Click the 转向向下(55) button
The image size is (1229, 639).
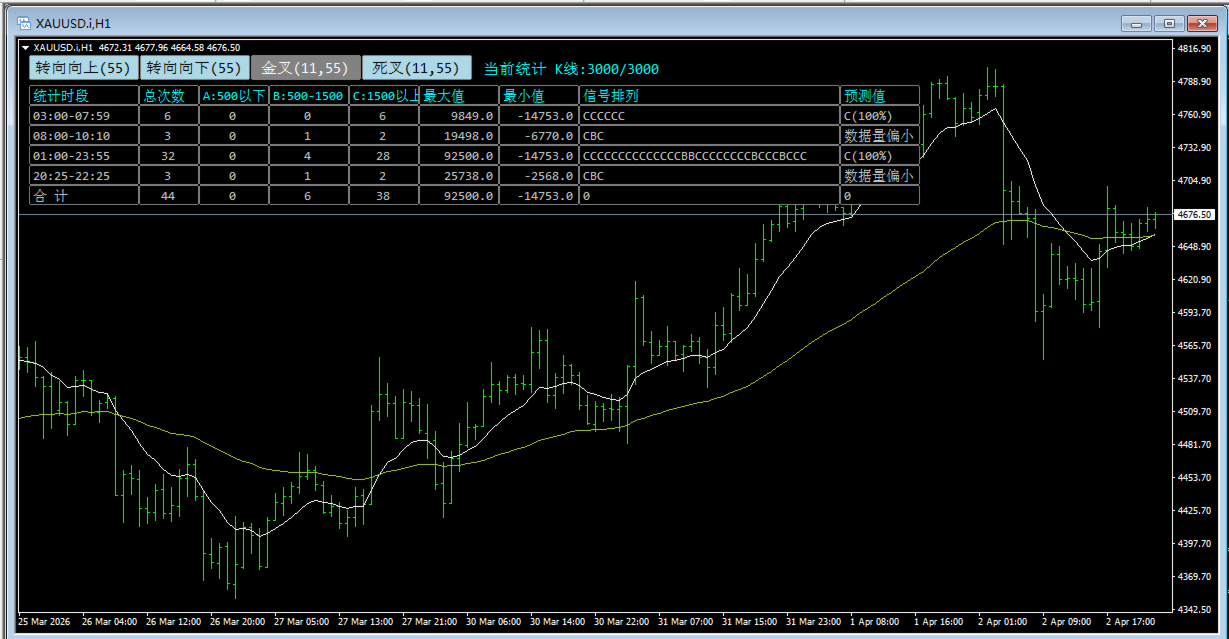pos(194,68)
